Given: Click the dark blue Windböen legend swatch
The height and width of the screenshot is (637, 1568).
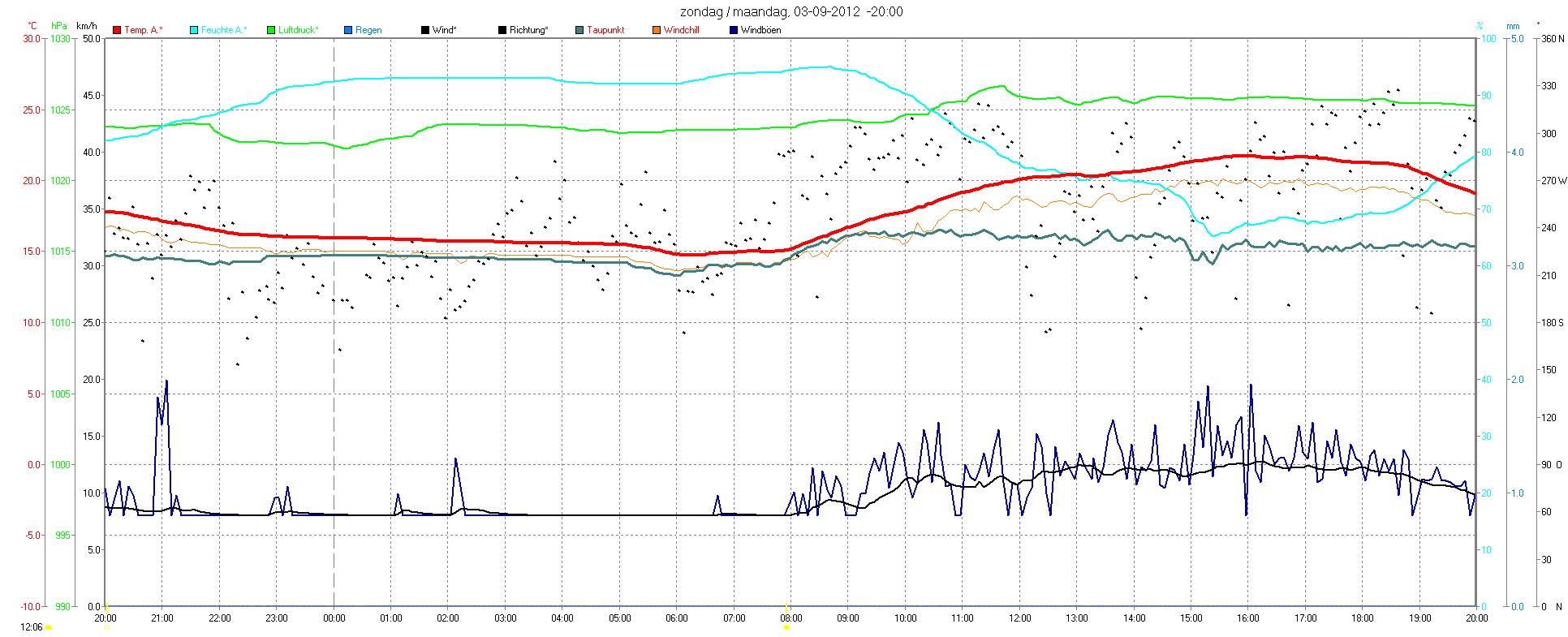Looking at the screenshot, I should (734, 30).
